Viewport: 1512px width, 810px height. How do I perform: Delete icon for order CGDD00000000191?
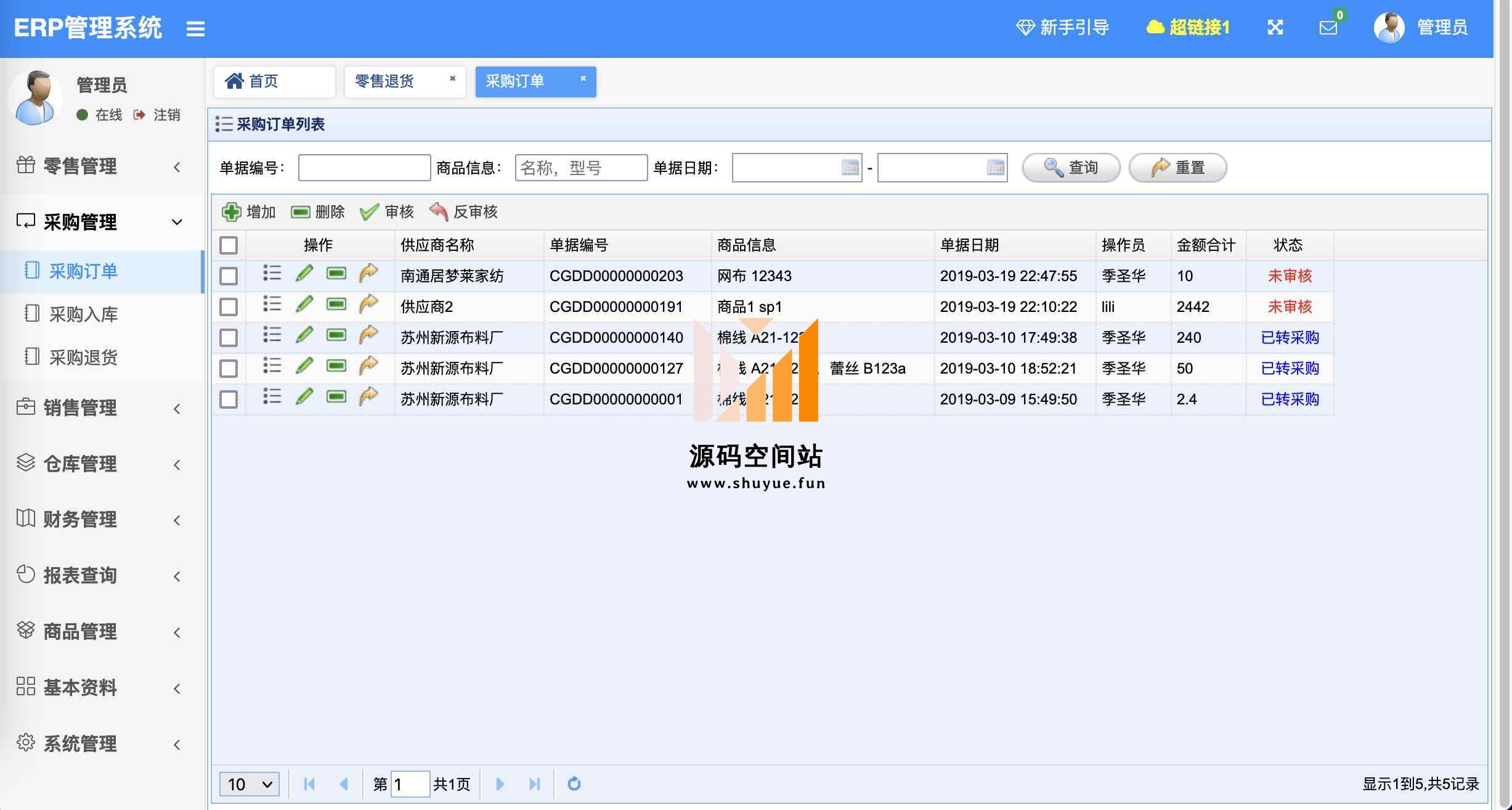point(336,304)
